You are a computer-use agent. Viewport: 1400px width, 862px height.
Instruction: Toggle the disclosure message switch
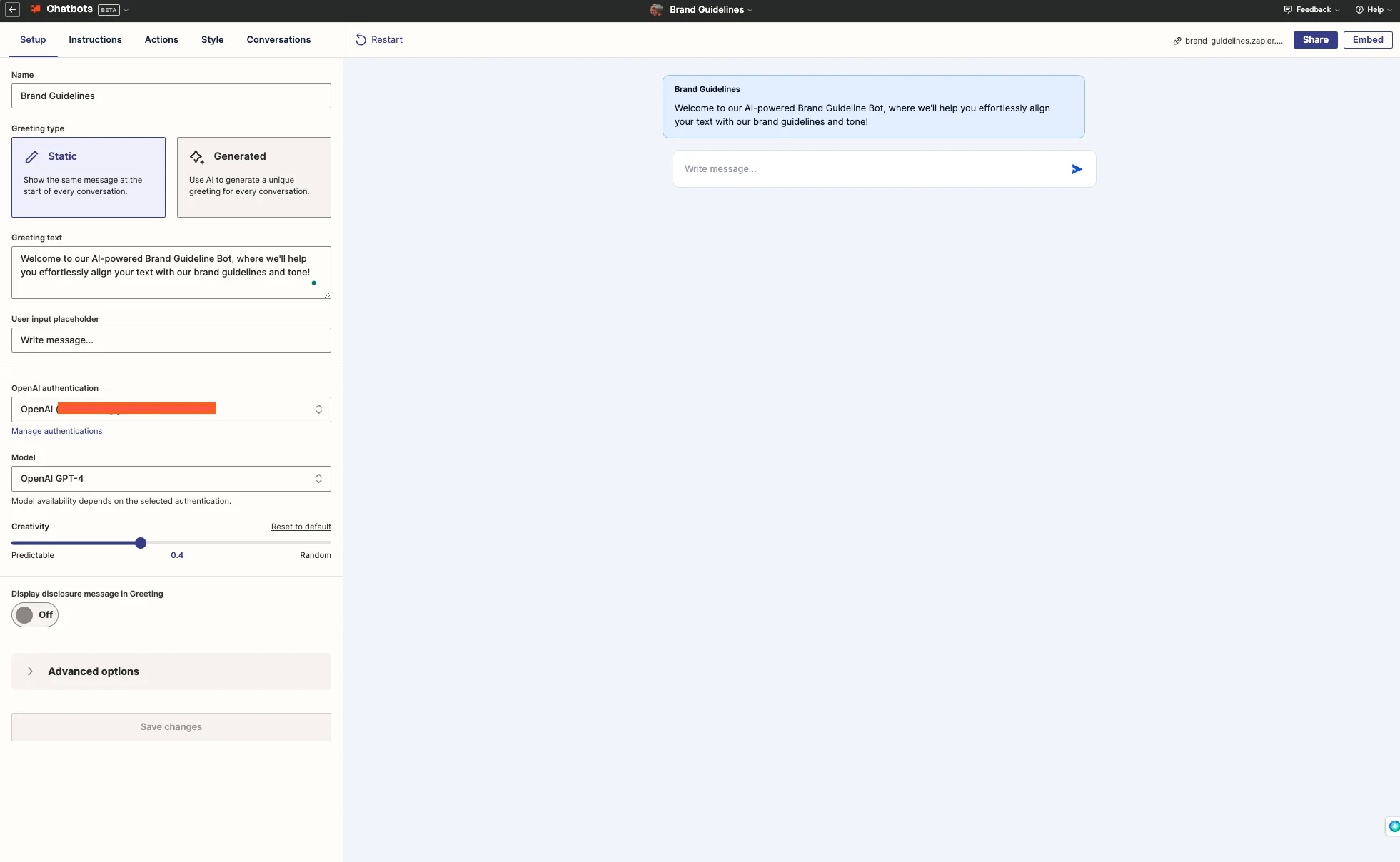coord(34,614)
